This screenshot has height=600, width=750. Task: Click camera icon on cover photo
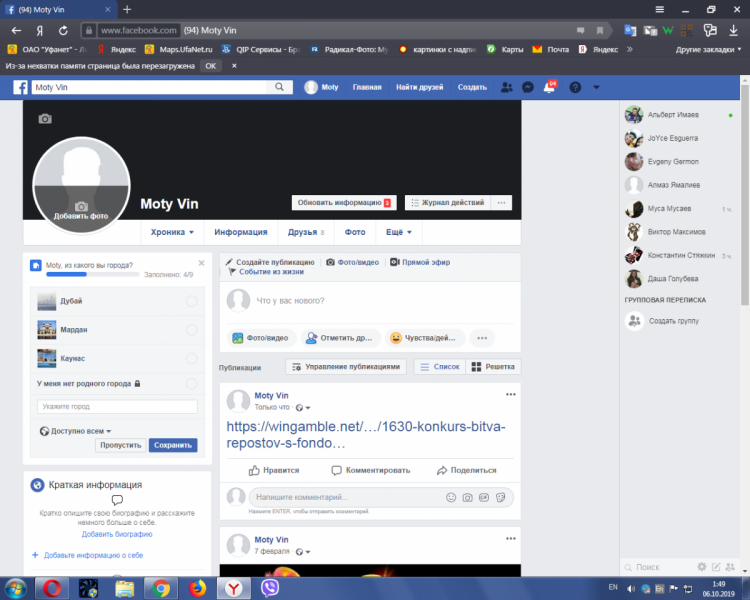[45, 119]
